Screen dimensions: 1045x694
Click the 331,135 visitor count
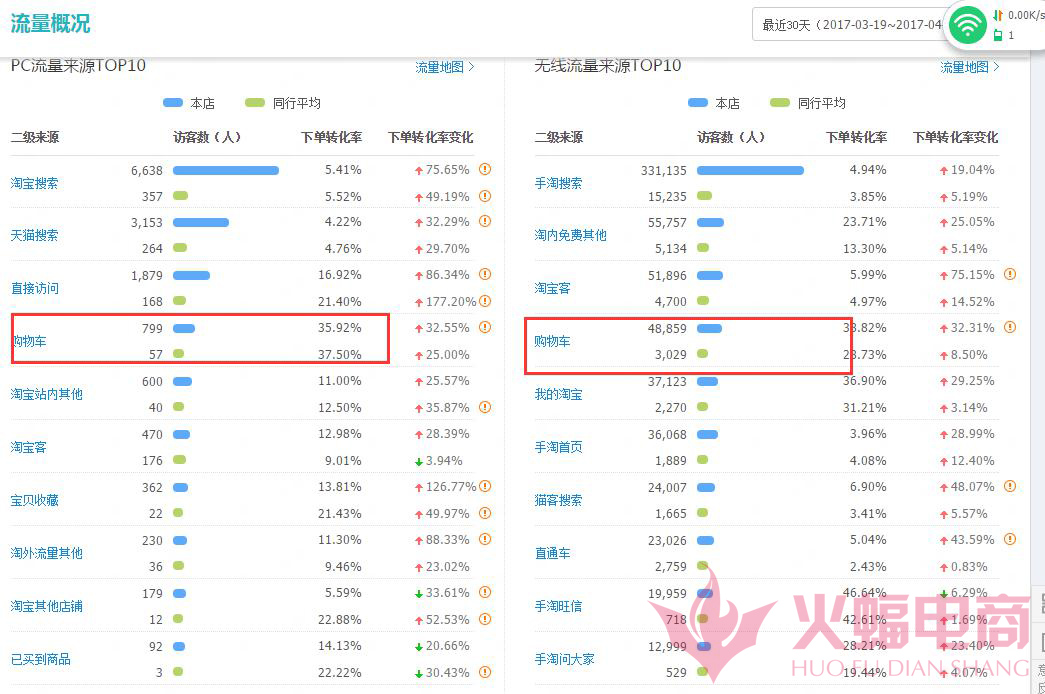[x=664, y=171]
